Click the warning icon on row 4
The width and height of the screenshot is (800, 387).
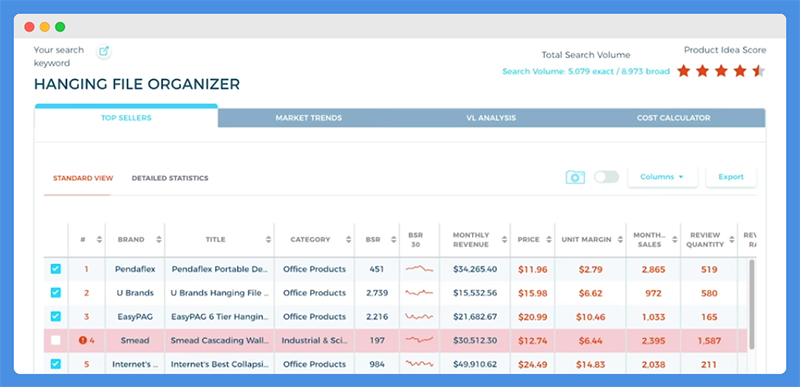(x=83, y=340)
